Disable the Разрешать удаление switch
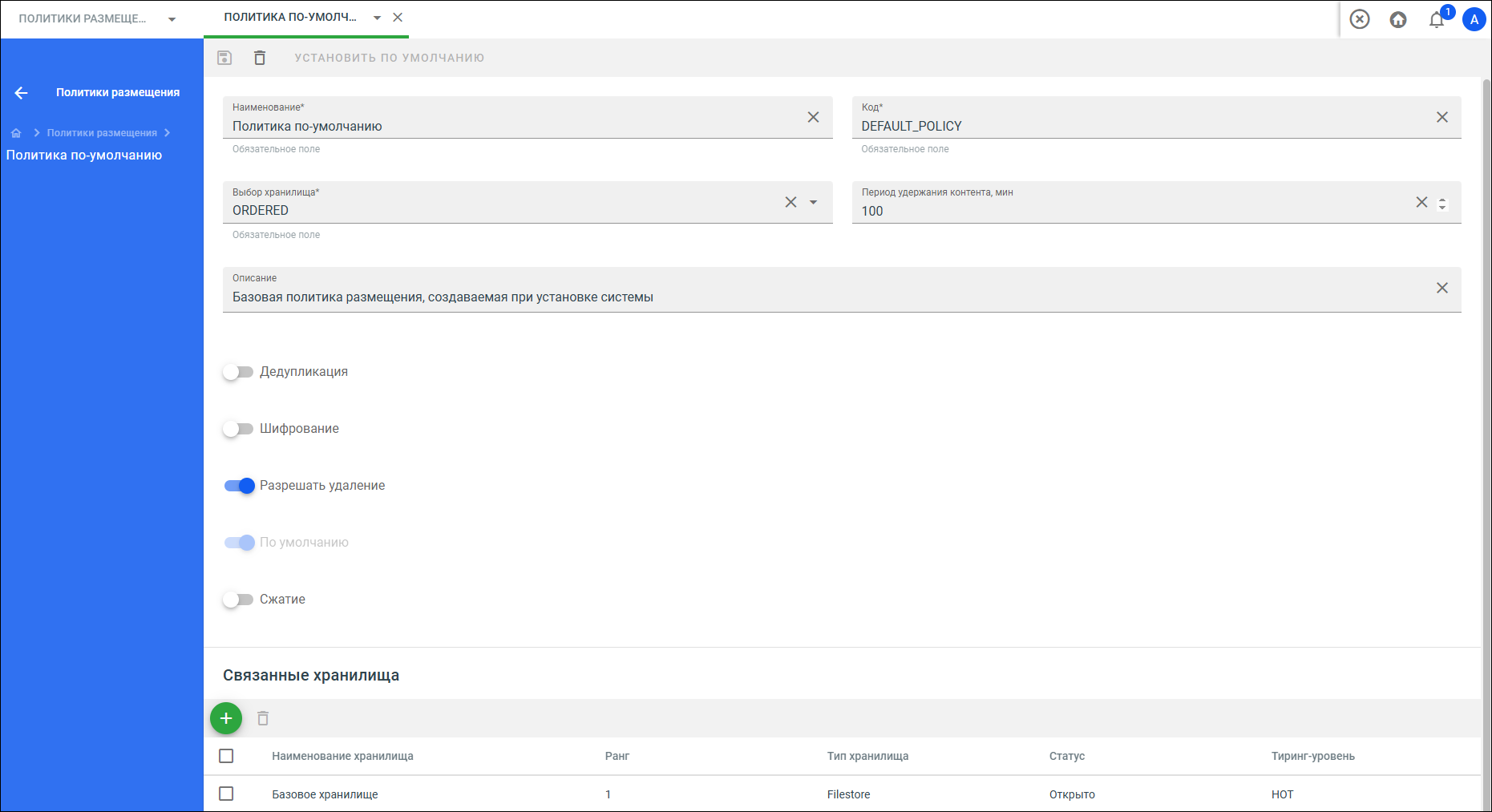The width and height of the screenshot is (1492, 812). [239, 486]
